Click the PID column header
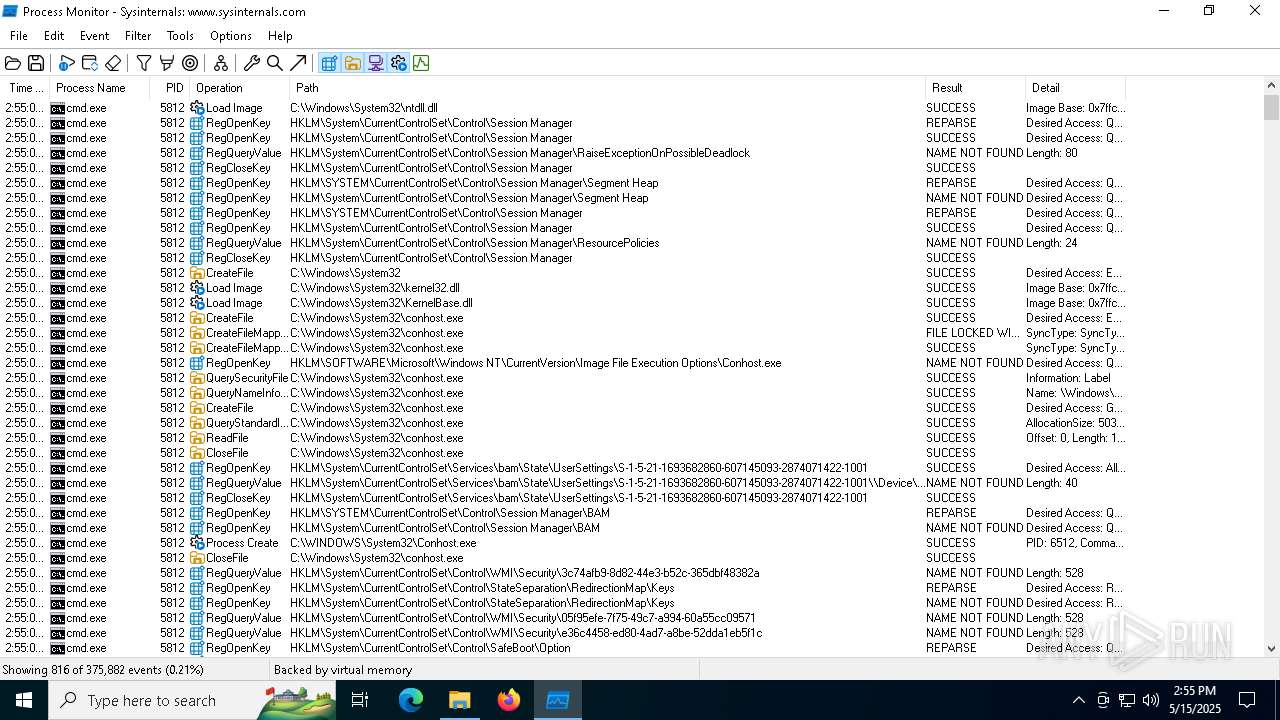Viewport: 1280px width, 720px height. click(x=170, y=88)
